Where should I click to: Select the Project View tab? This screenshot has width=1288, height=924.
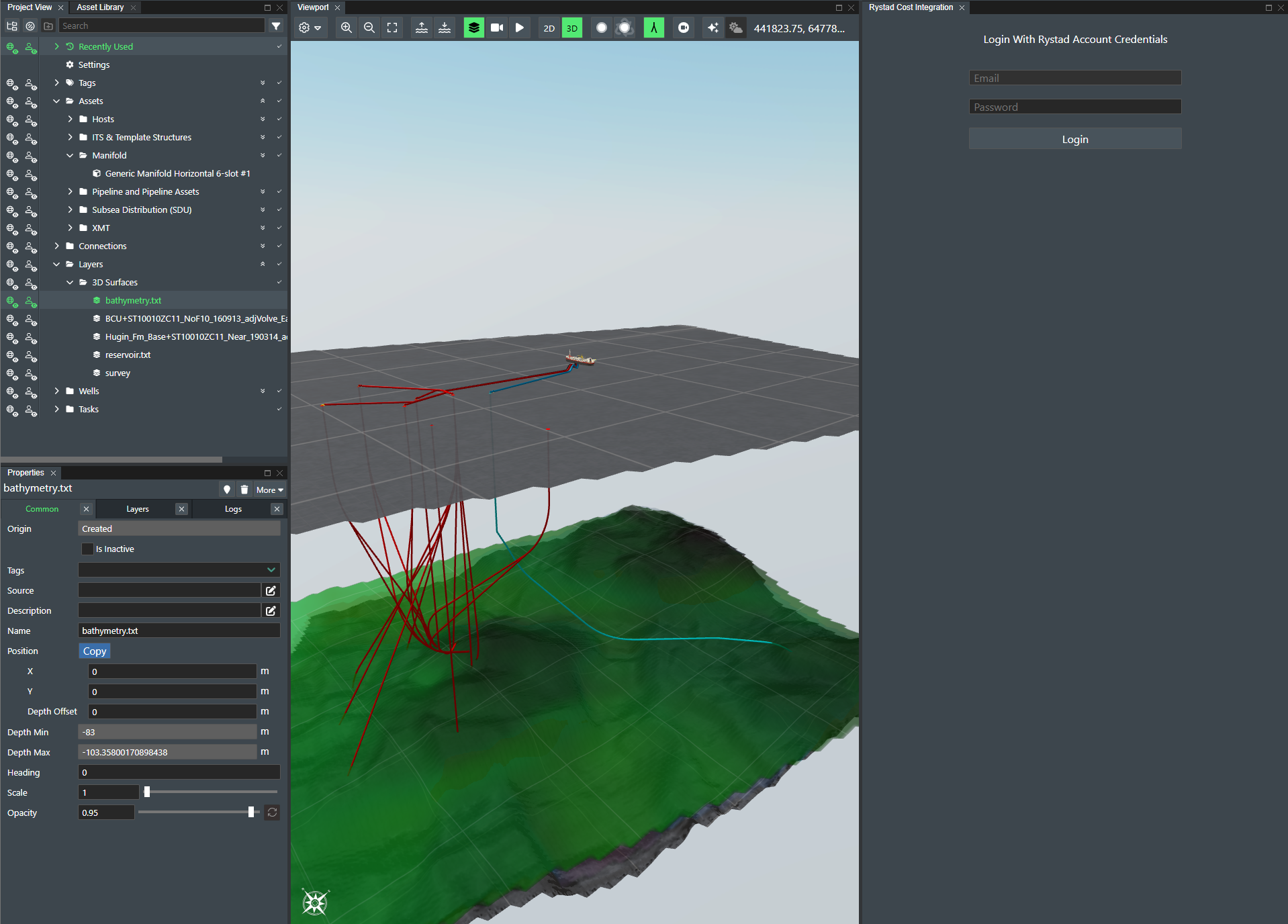[x=30, y=7]
